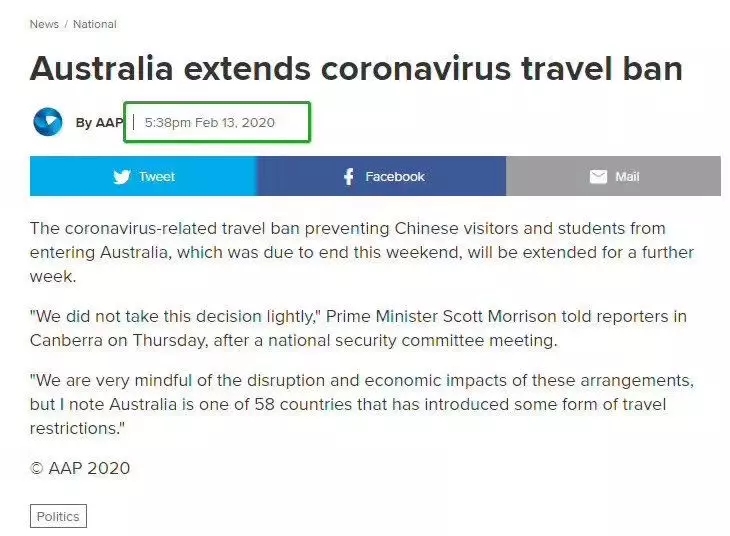Screen dimensions: 730x536
Task: Click the 'We did not take this decision lightly' quote
Action: click(173, 317)
